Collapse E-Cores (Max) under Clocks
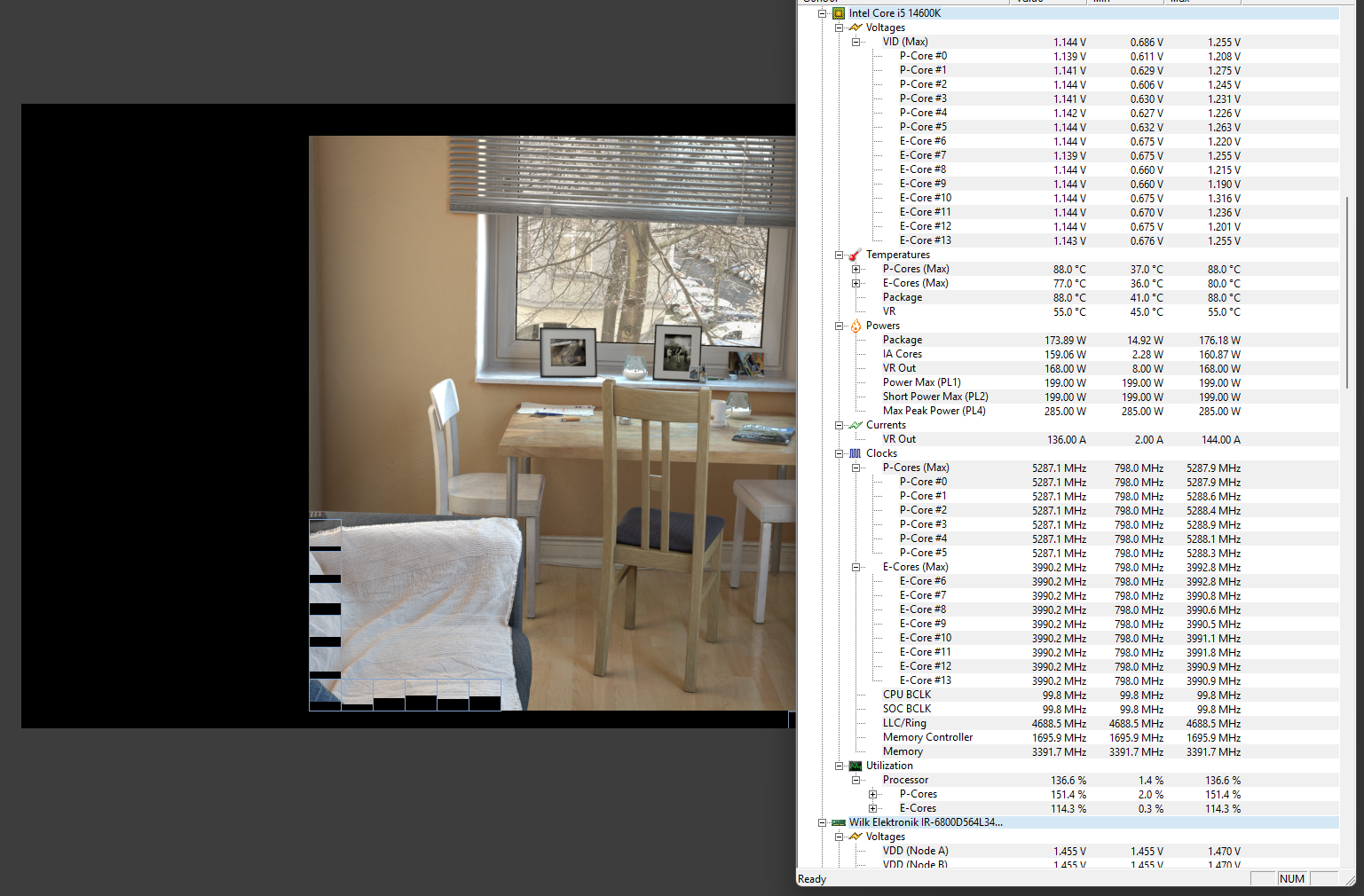Image resolution: width=1364 pixels, height=896 pixels. coord(856,567)
